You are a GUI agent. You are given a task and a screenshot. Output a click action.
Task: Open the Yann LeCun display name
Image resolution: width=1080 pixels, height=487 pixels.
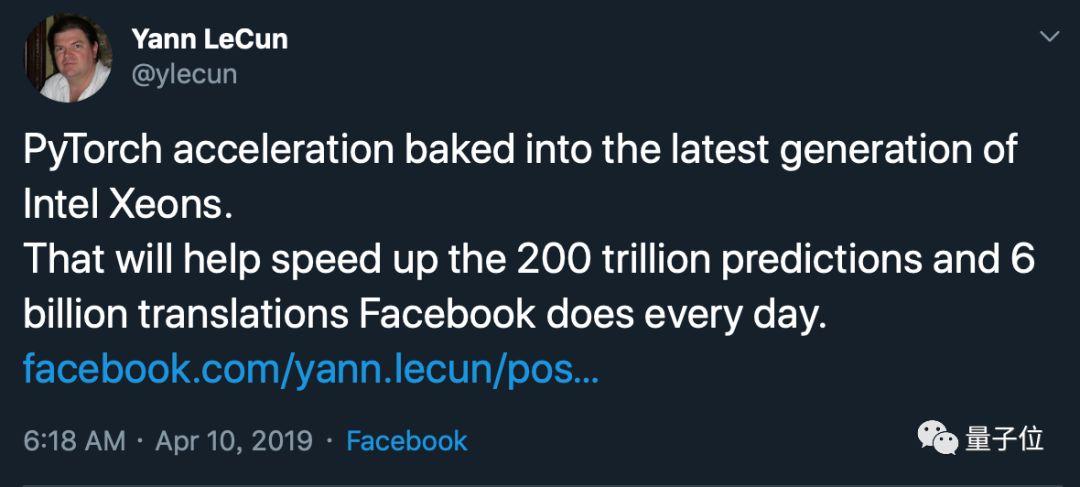210,40
